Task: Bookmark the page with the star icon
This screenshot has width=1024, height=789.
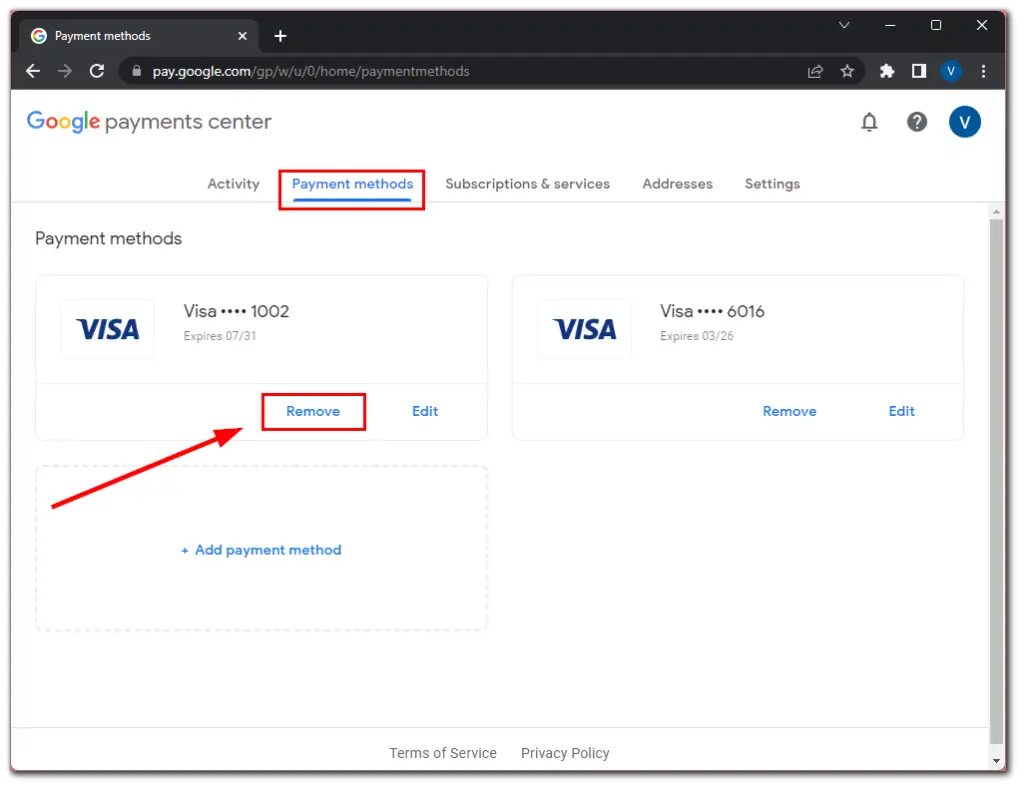Action: [847, 71]
